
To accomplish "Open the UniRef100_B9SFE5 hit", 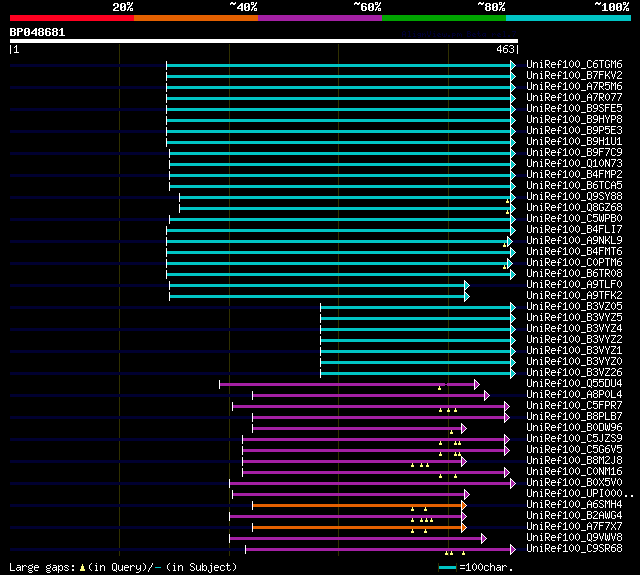I will pos(574,109).
